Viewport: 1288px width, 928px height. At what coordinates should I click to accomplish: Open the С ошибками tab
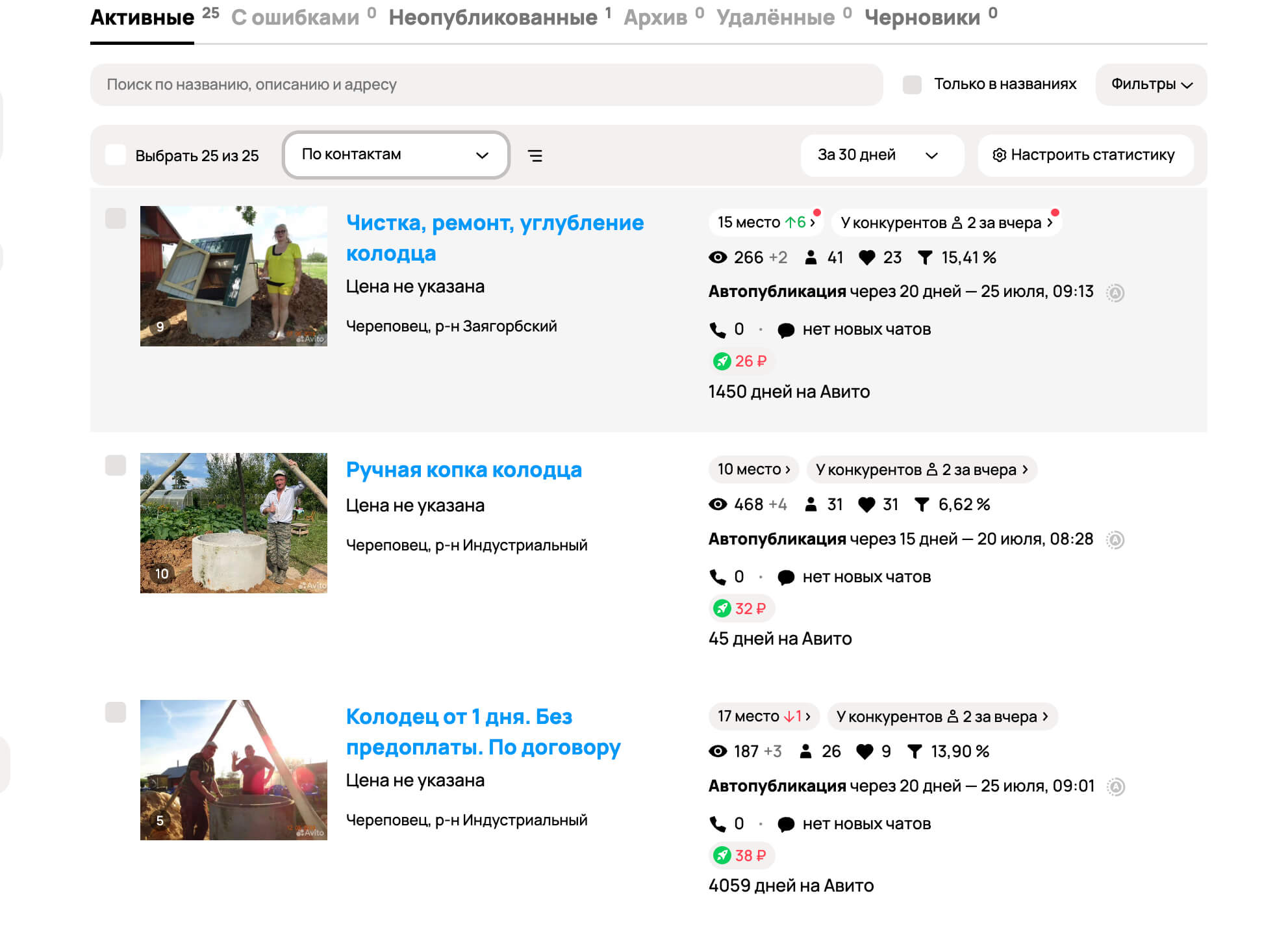(296, 18)
